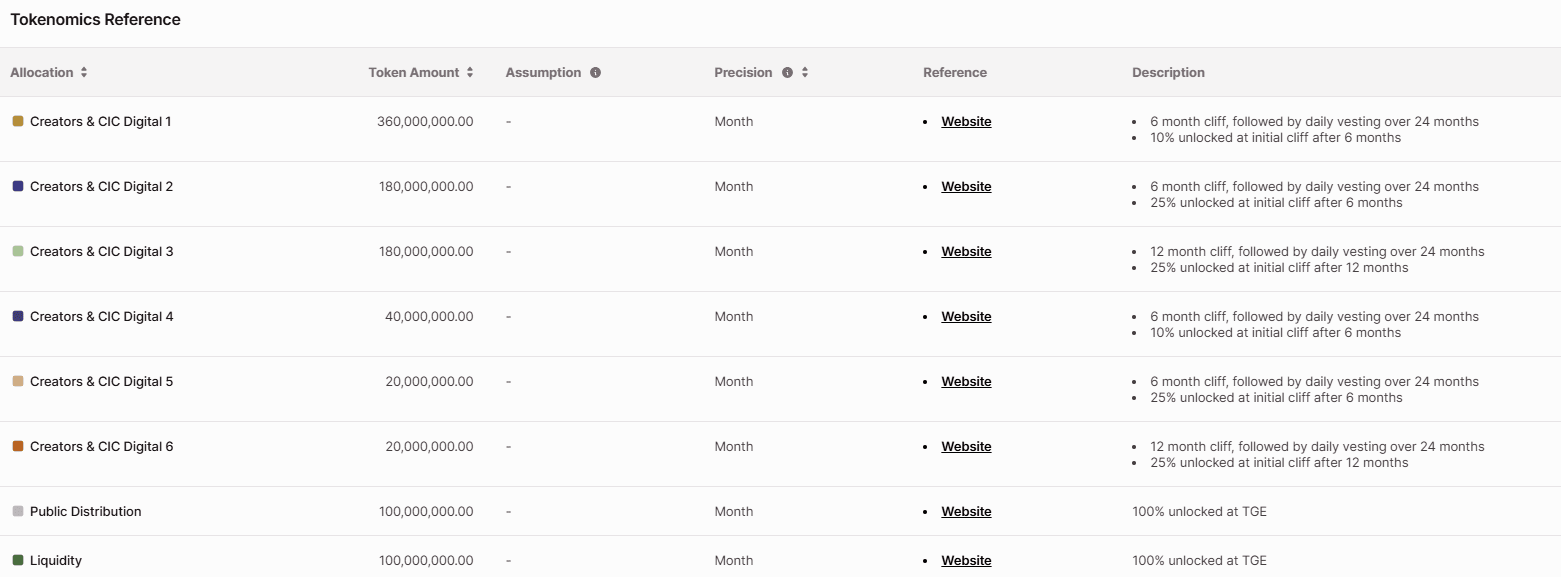Click Creators & CIC Digital 1 color swatch
The height and width of the screenshot is (577, 1561).
coord(18,121)
